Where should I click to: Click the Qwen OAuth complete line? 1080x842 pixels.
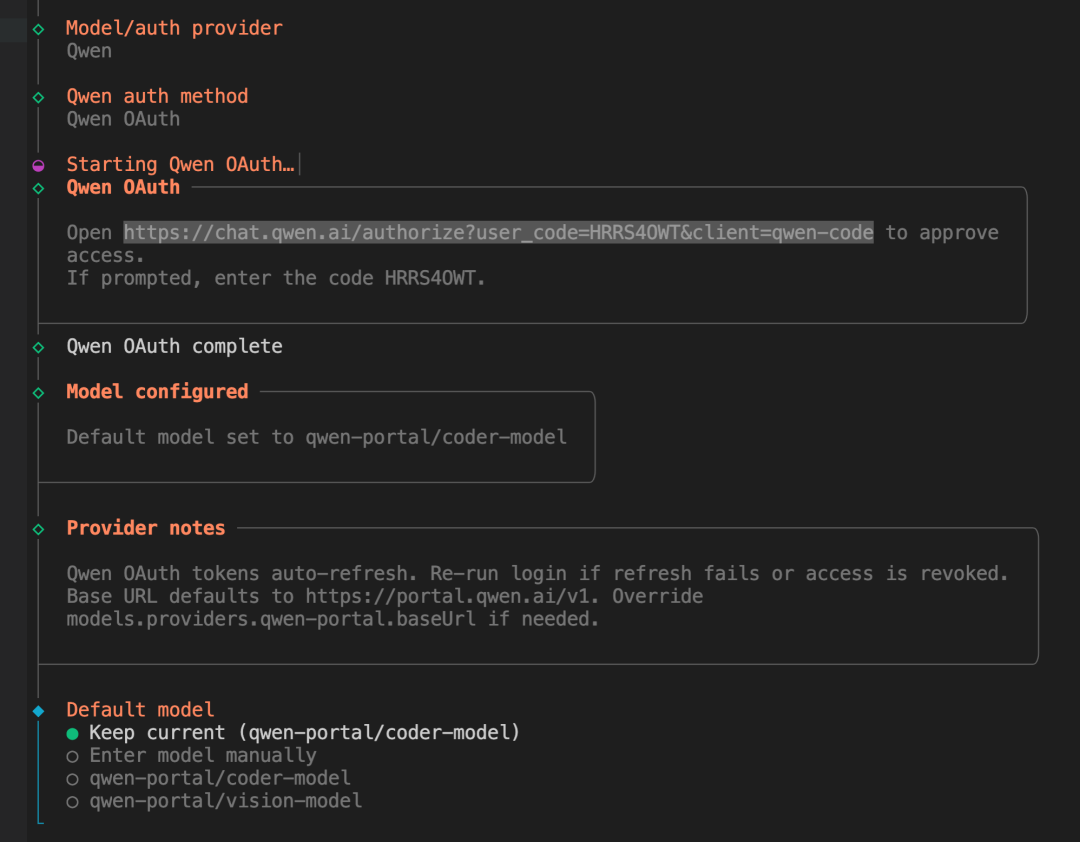(174, 346)
